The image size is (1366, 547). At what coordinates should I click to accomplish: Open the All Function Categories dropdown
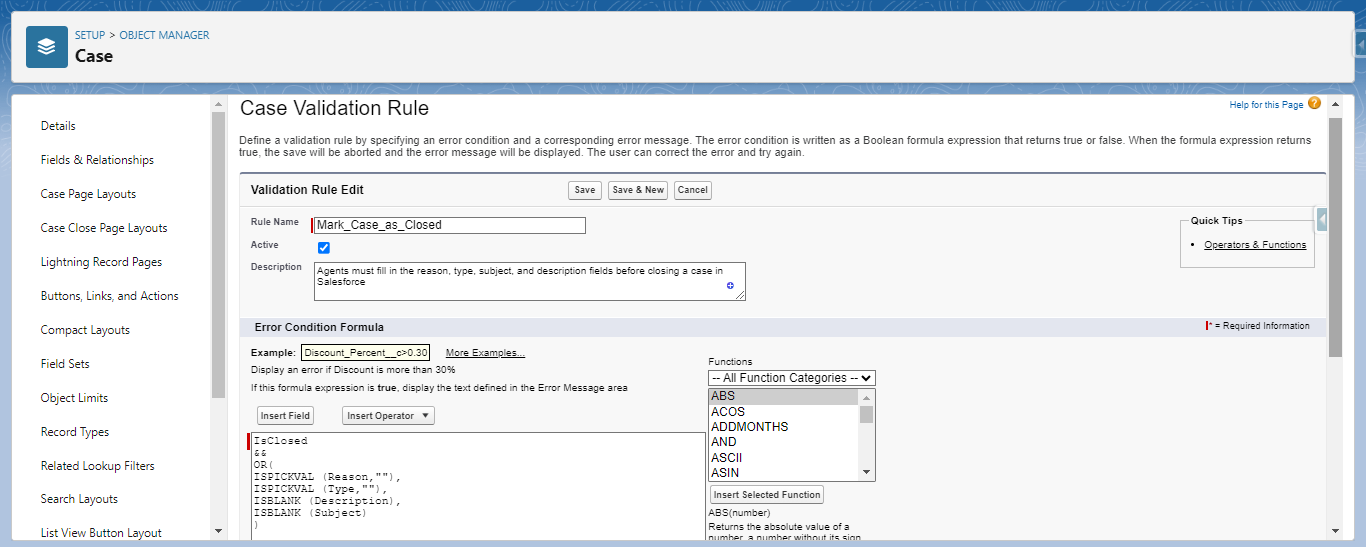[792, 378]
